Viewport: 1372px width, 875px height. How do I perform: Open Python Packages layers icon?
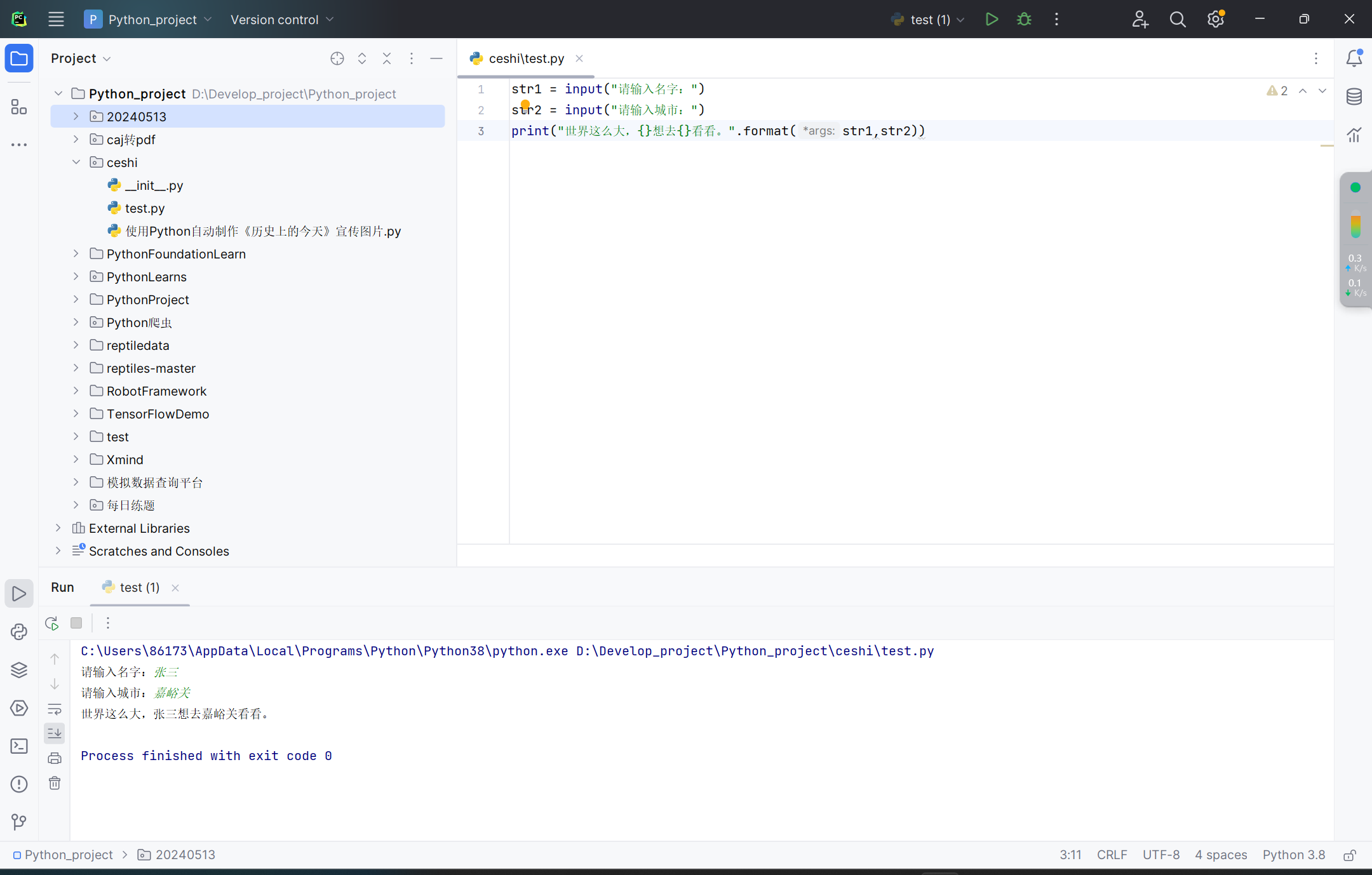click(19, 670)
